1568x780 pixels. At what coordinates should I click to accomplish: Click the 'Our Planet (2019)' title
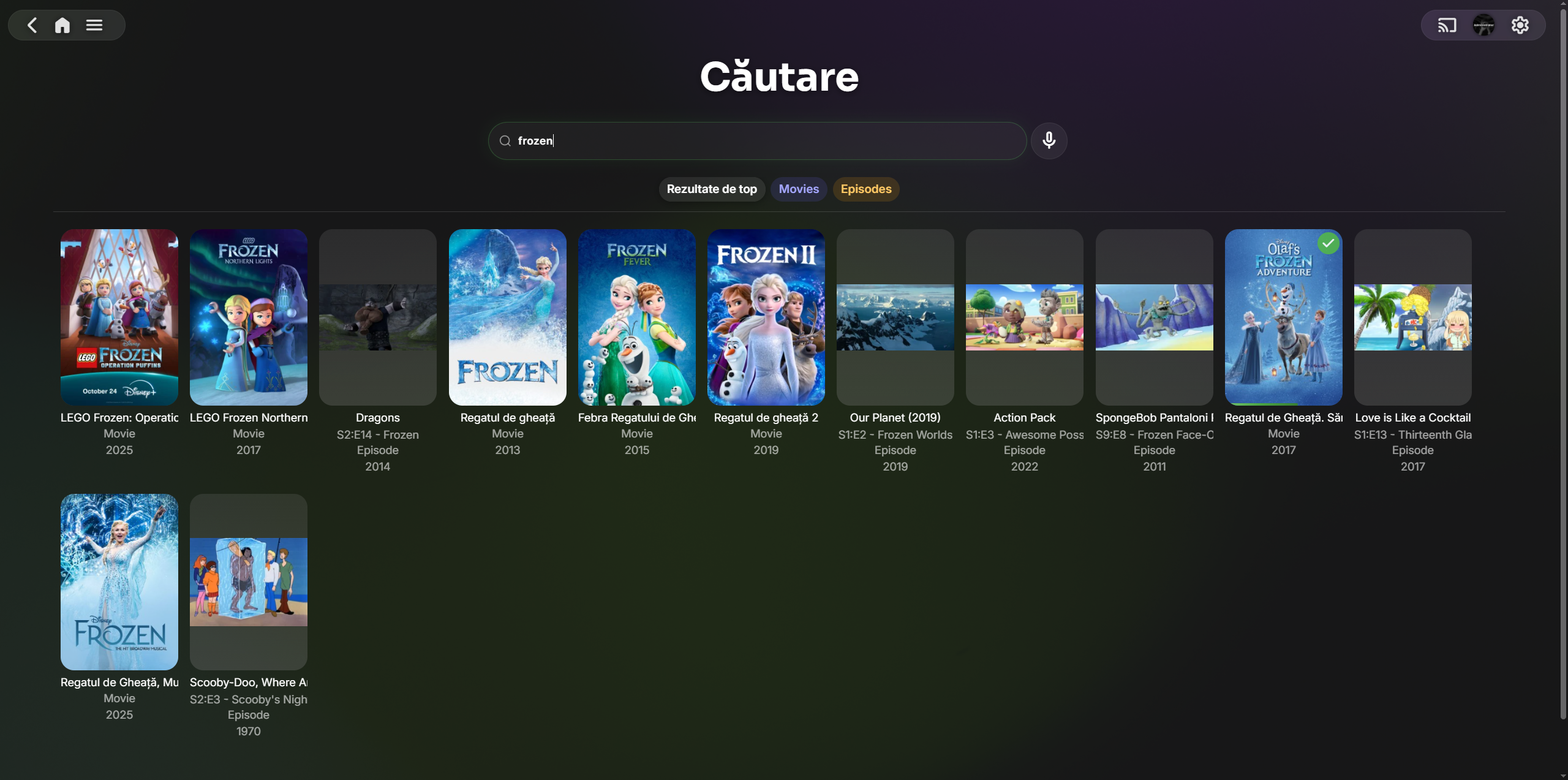pyautogui.click(x=895, y=418)
